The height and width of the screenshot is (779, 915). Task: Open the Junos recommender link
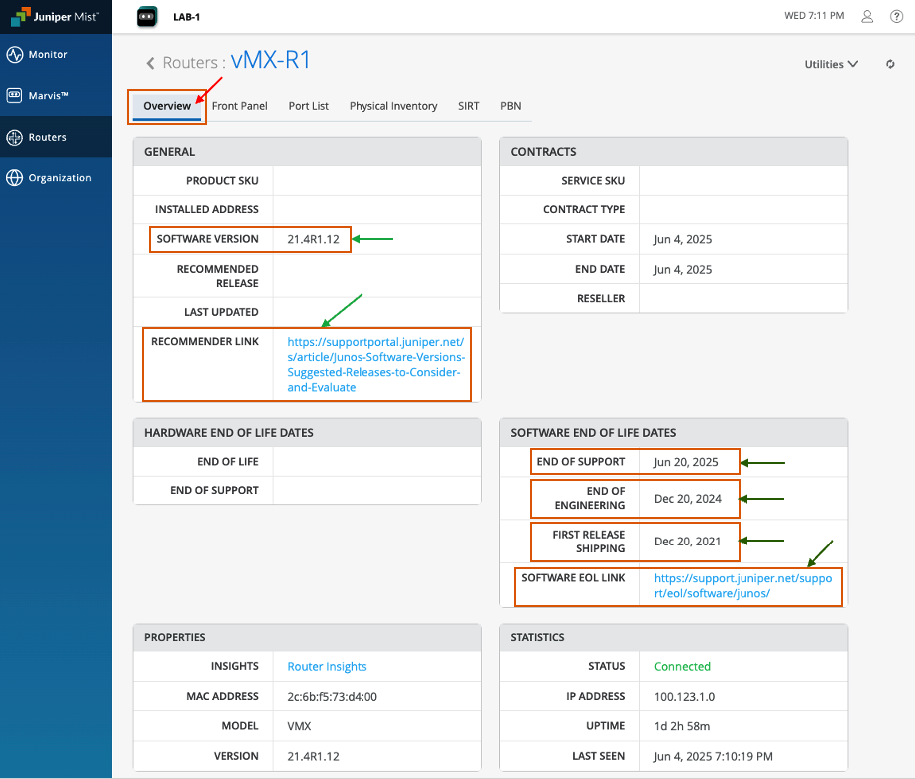click(x=375, y=364)
